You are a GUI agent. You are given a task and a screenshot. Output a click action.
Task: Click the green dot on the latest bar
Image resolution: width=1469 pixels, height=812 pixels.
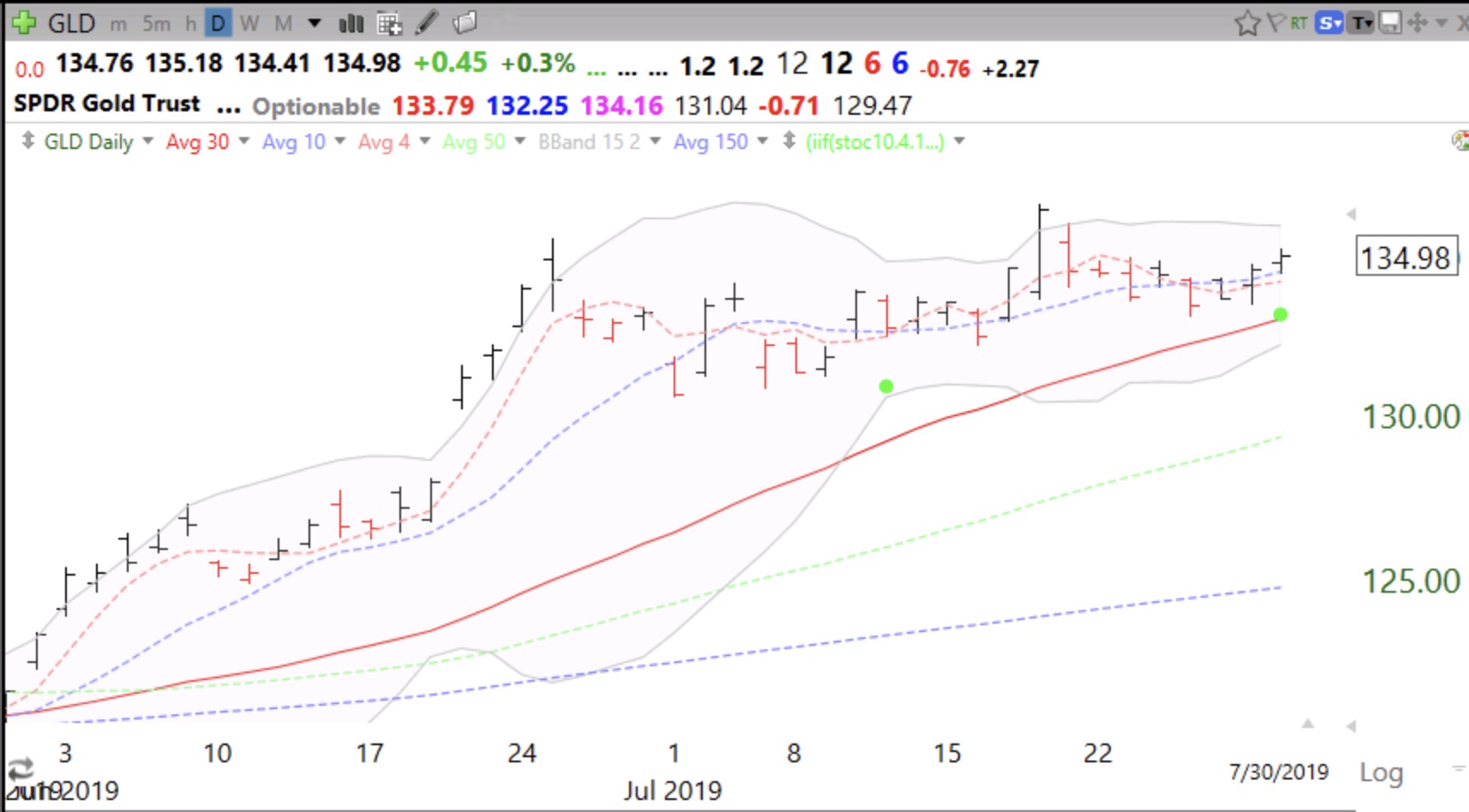1280,314
